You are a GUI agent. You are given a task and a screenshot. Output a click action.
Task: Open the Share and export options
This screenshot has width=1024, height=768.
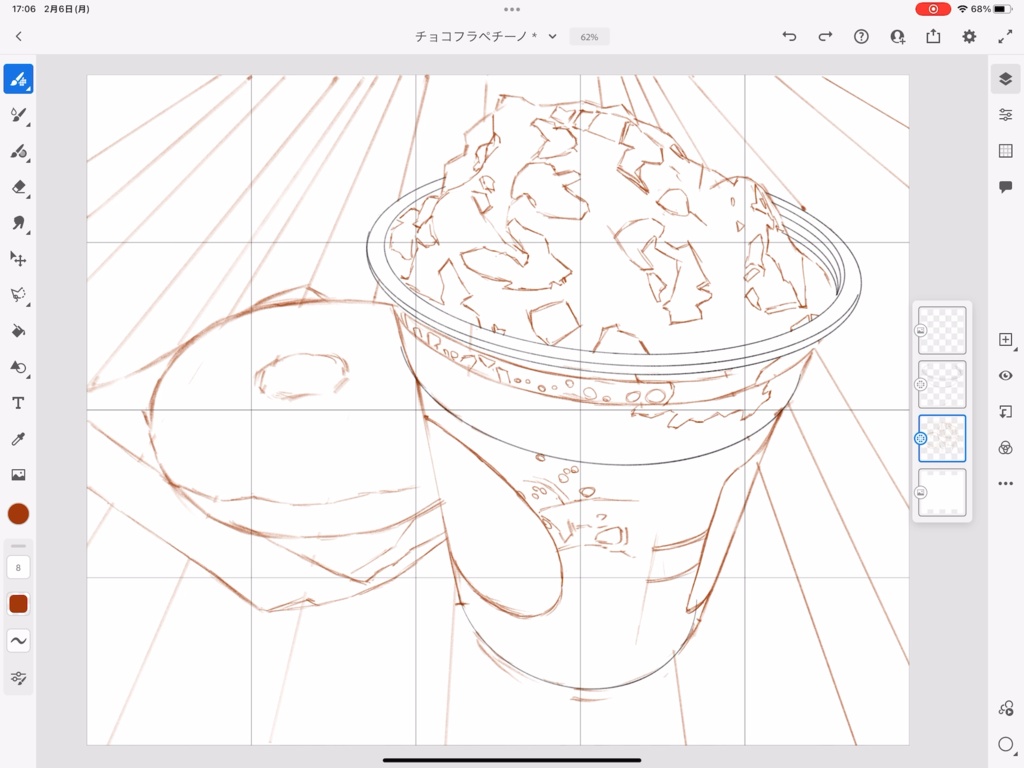[x=933, y=36]
